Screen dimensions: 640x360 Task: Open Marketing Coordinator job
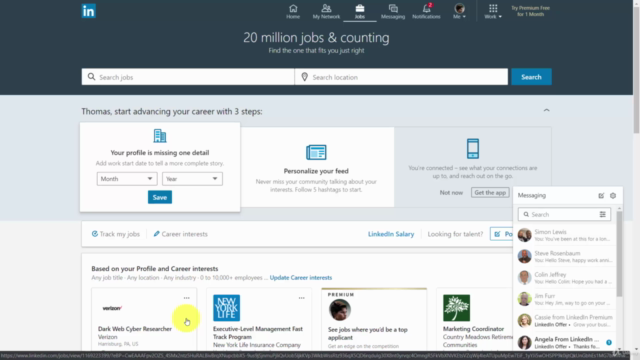(x=473, y=329)
